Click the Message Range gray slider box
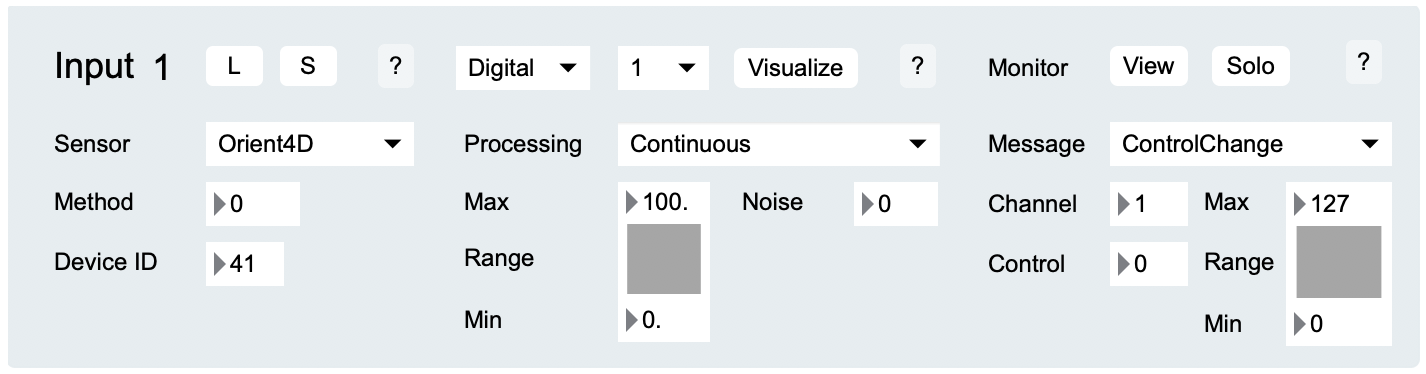This screenshot has width=1426, height=374. pyautogui.click(x=1339, y=262)
